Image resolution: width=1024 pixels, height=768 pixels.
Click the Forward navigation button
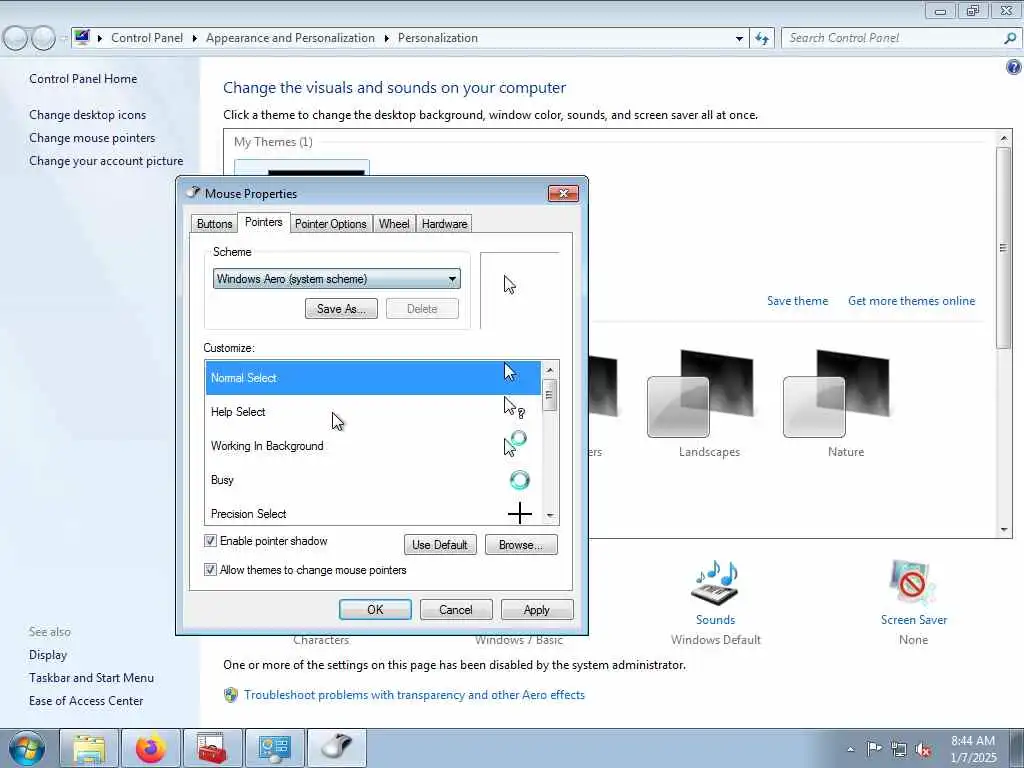44,39
